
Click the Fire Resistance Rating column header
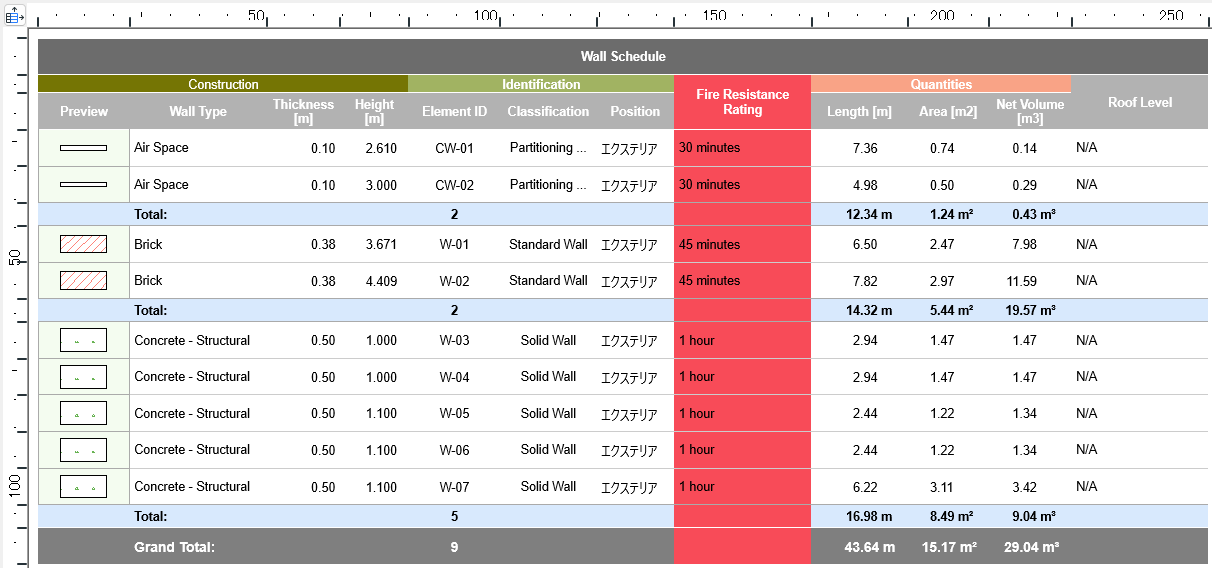tap(742, 102)
